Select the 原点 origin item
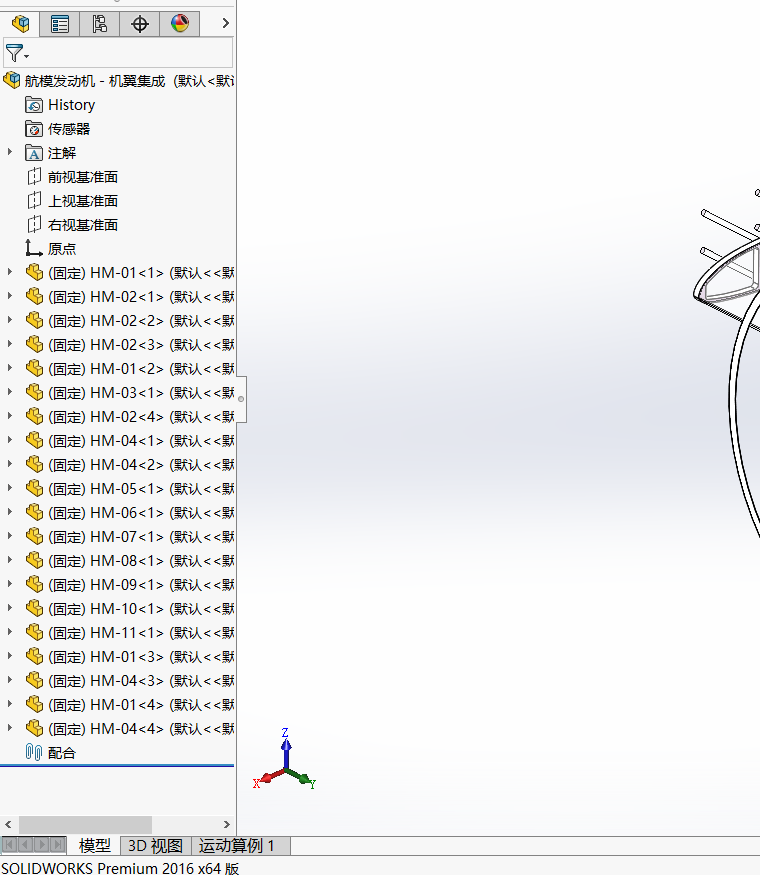The height and width of the screenshot is (875, 760). tap(61, 249)
